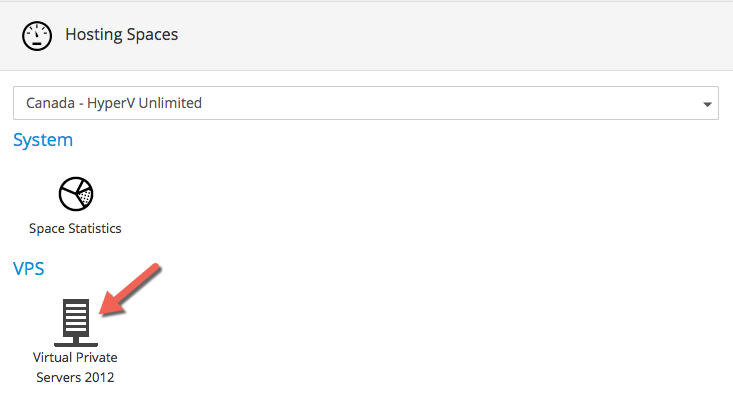Select the dotted slice of the pie chart icon

[85, 196]
